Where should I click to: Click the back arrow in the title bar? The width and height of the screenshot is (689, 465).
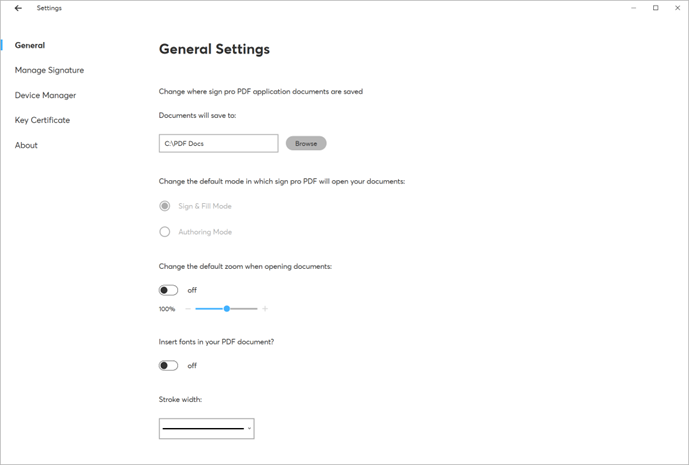pos(18,8)
